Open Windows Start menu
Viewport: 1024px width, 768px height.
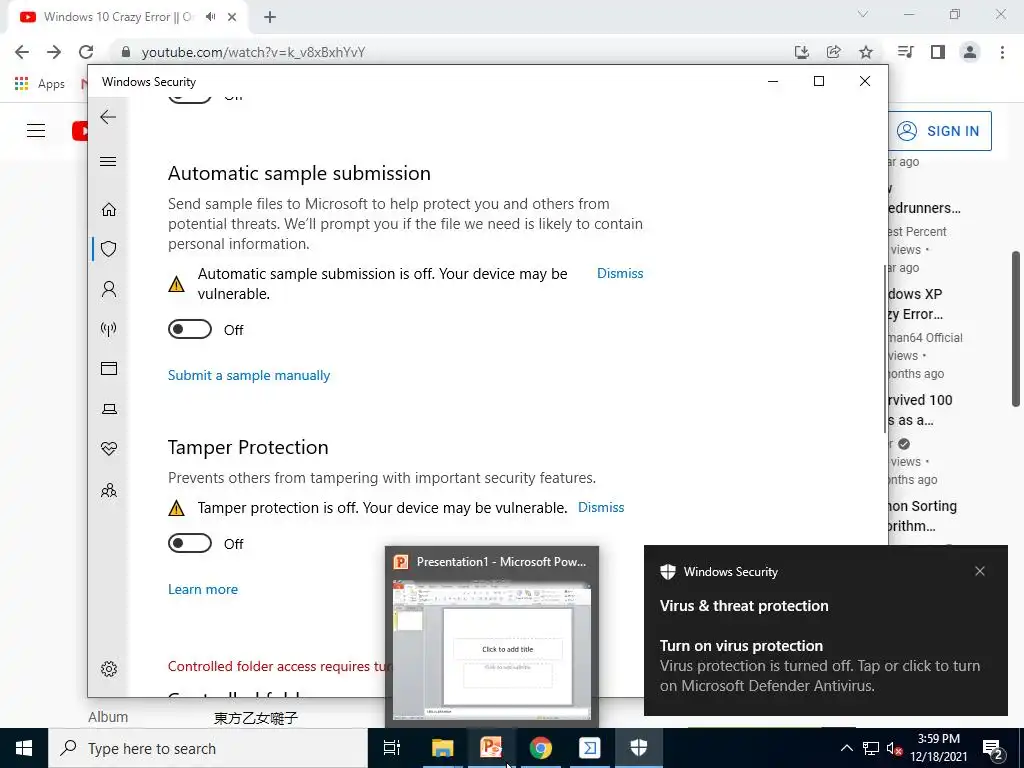(x=24, y=748)
